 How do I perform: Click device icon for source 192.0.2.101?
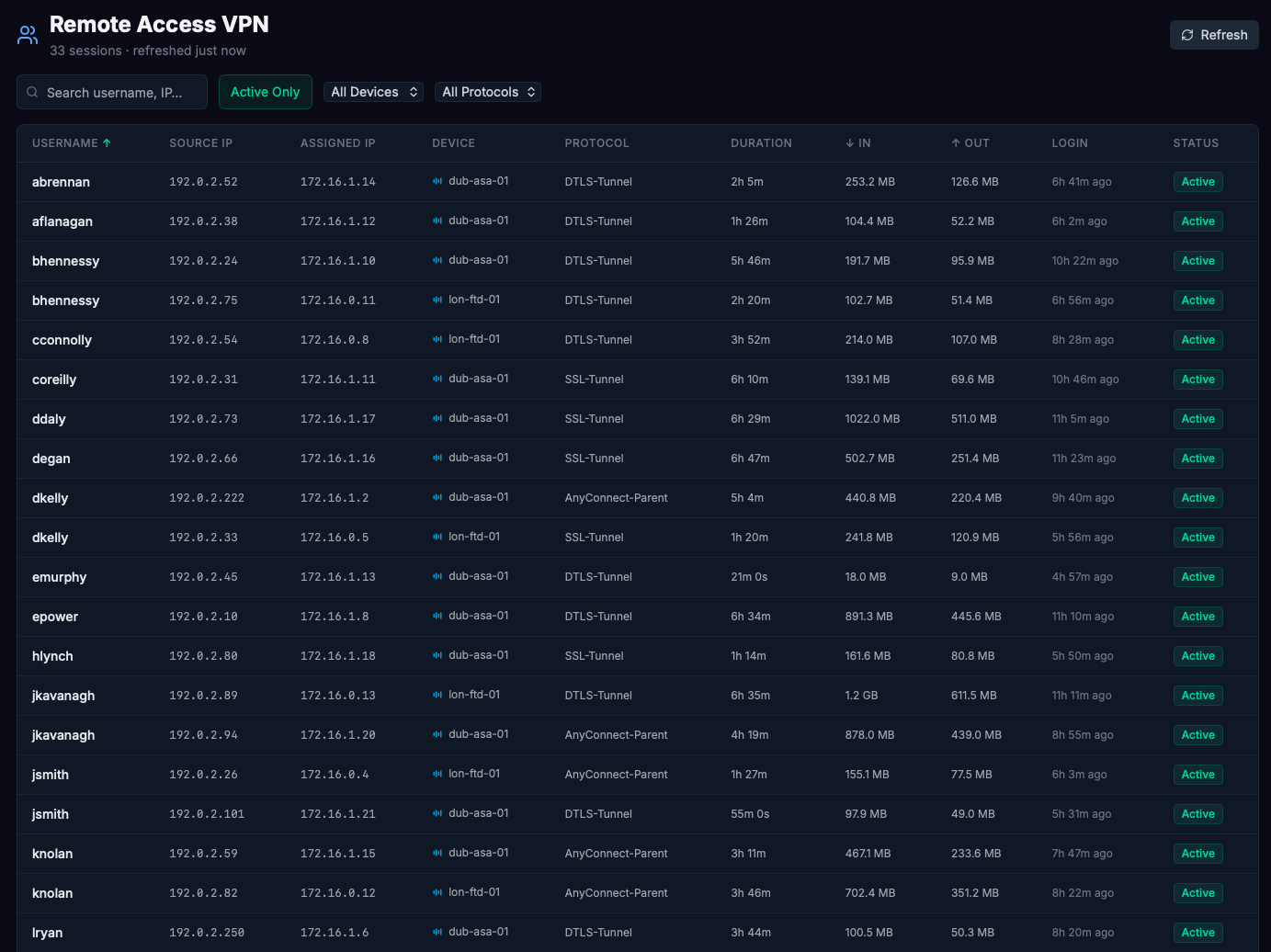(437, 813)
